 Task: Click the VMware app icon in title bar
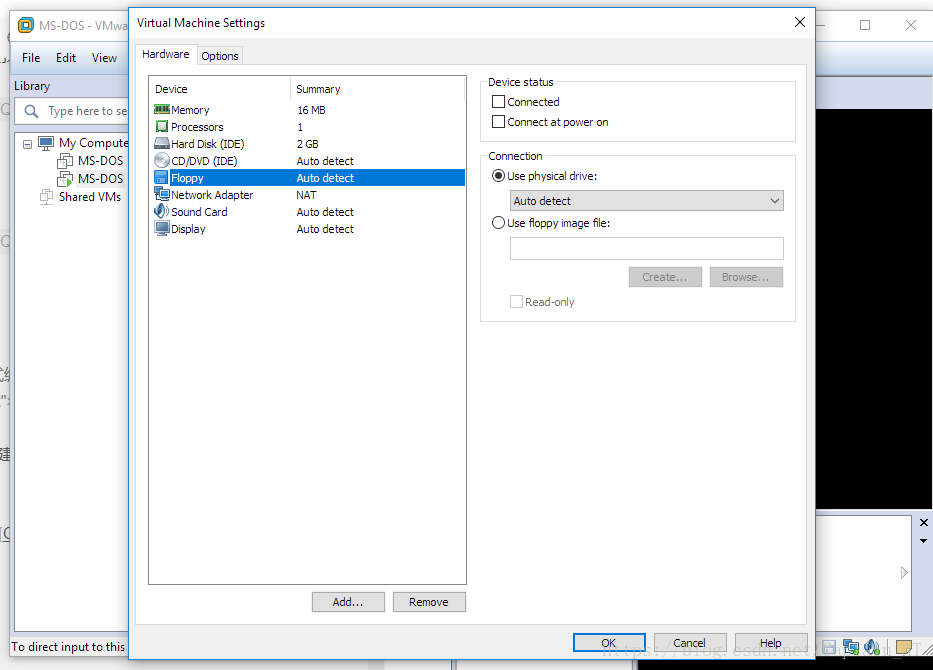26,25
